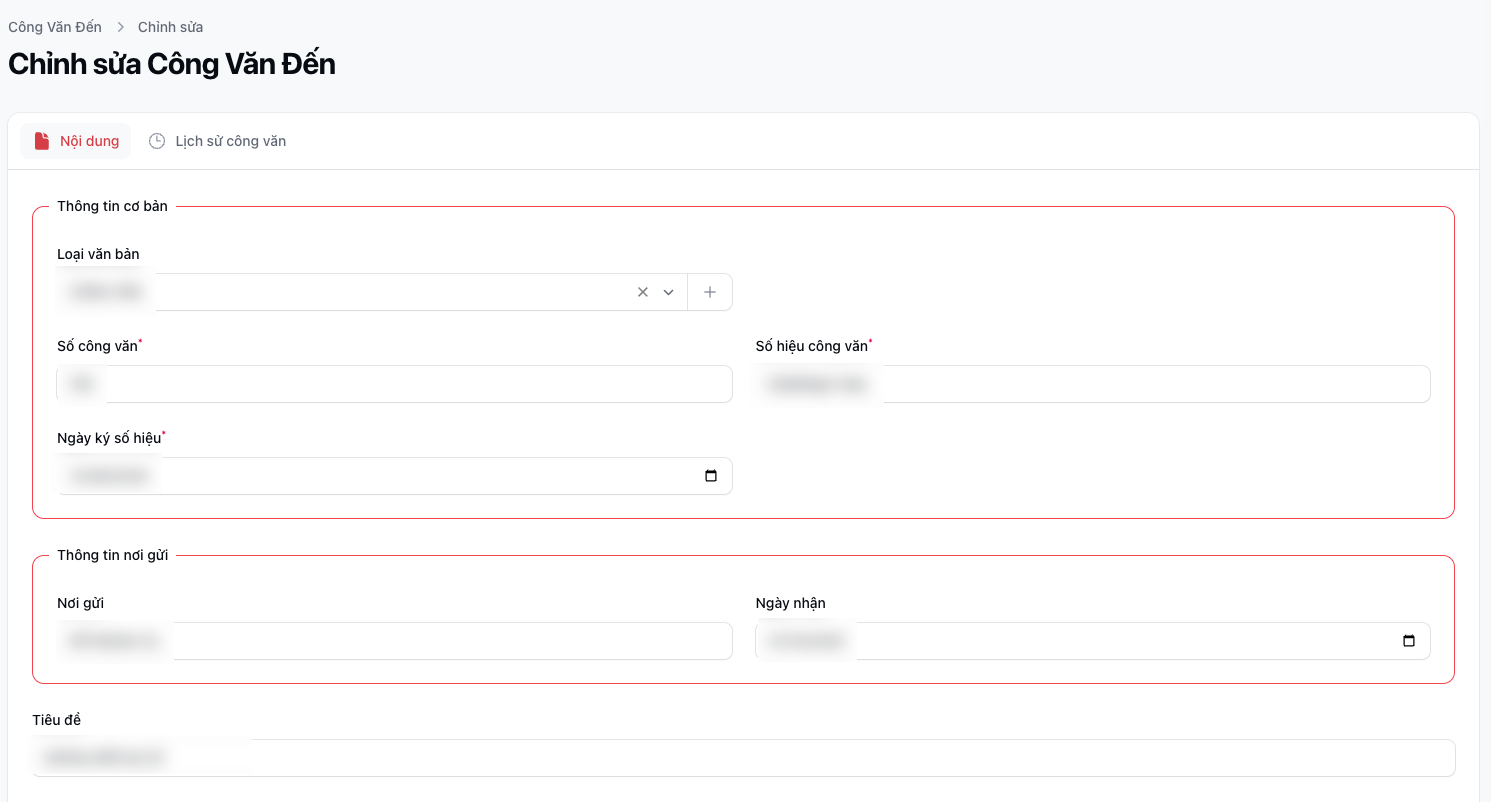Open calendar picker for Ngày nhận
1491x802 pixels.
coord(1409,641)
